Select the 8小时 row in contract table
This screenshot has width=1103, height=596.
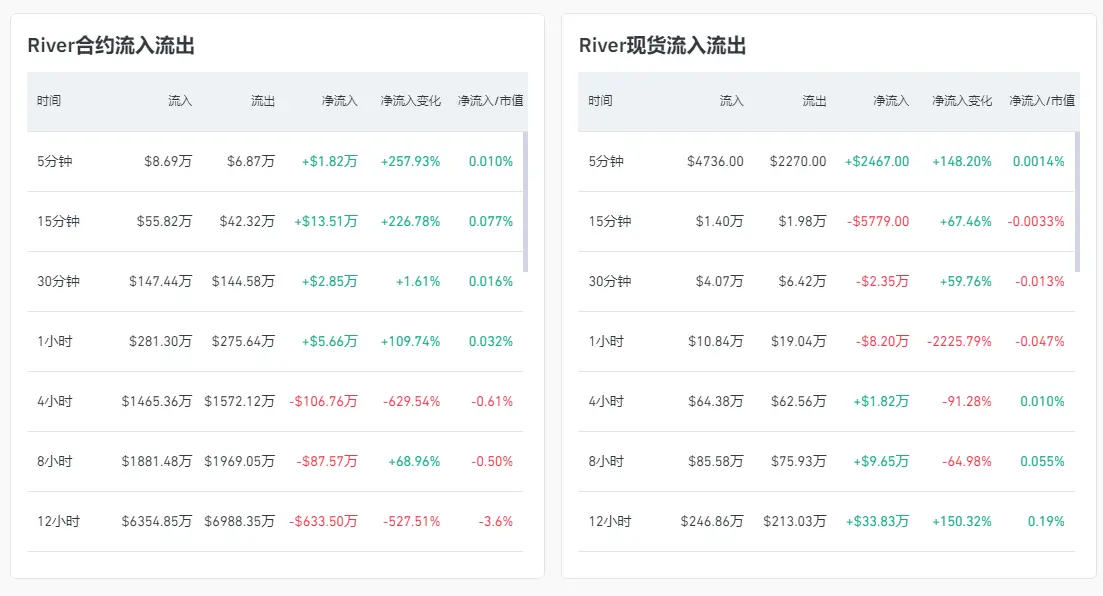point(275,462)
